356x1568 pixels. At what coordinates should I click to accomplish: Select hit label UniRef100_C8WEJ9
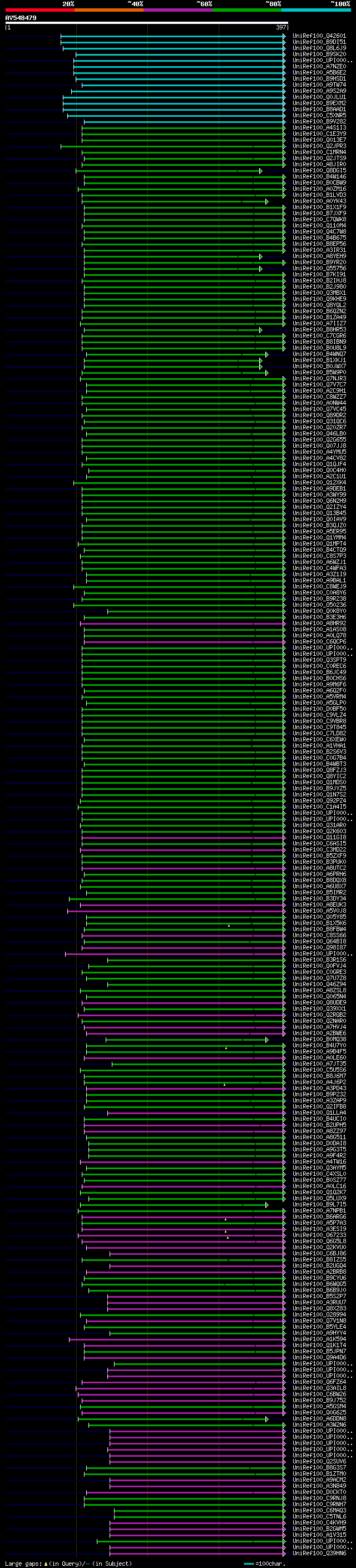click(319, 586)
